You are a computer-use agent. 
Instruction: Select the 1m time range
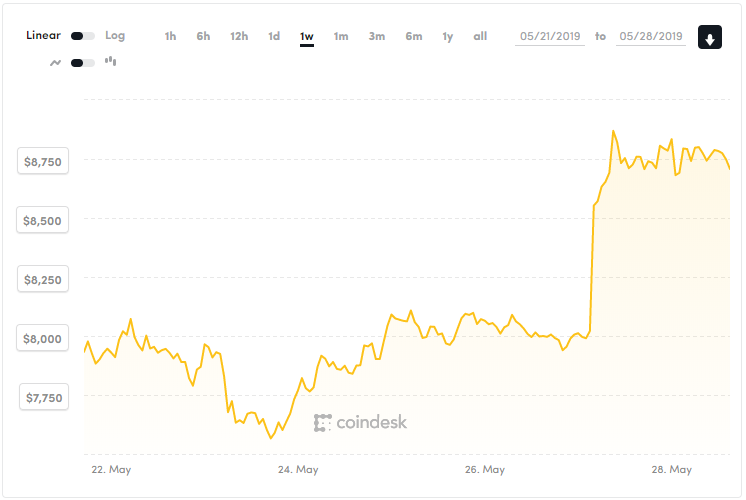click(x=341, y=36)
